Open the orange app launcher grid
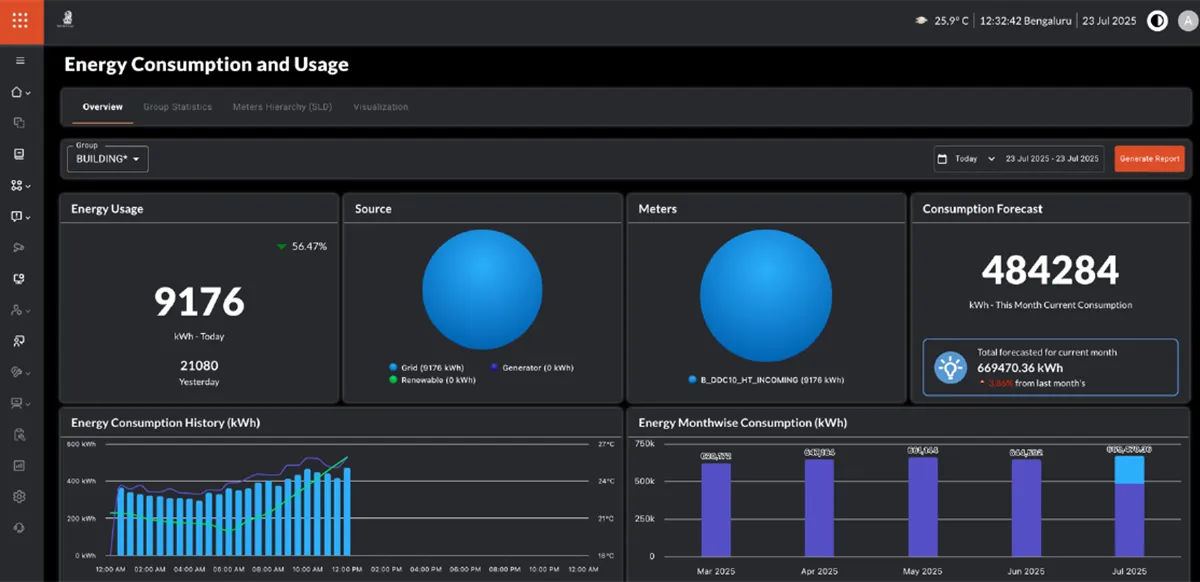The width and height of the screenshot is (1200, 582). pos(21,21)
